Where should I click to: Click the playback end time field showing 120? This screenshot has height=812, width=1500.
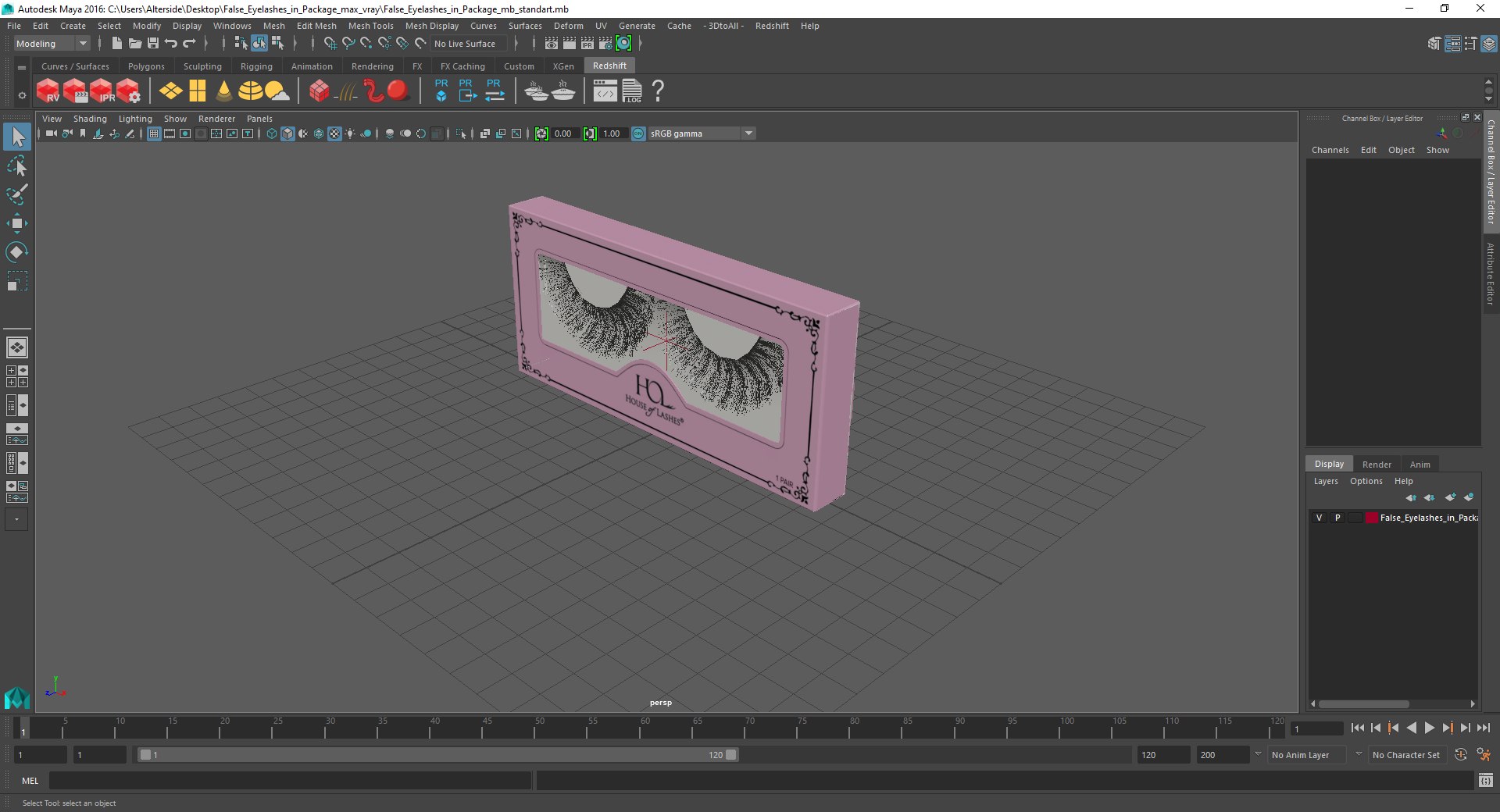click(1163, 755)
